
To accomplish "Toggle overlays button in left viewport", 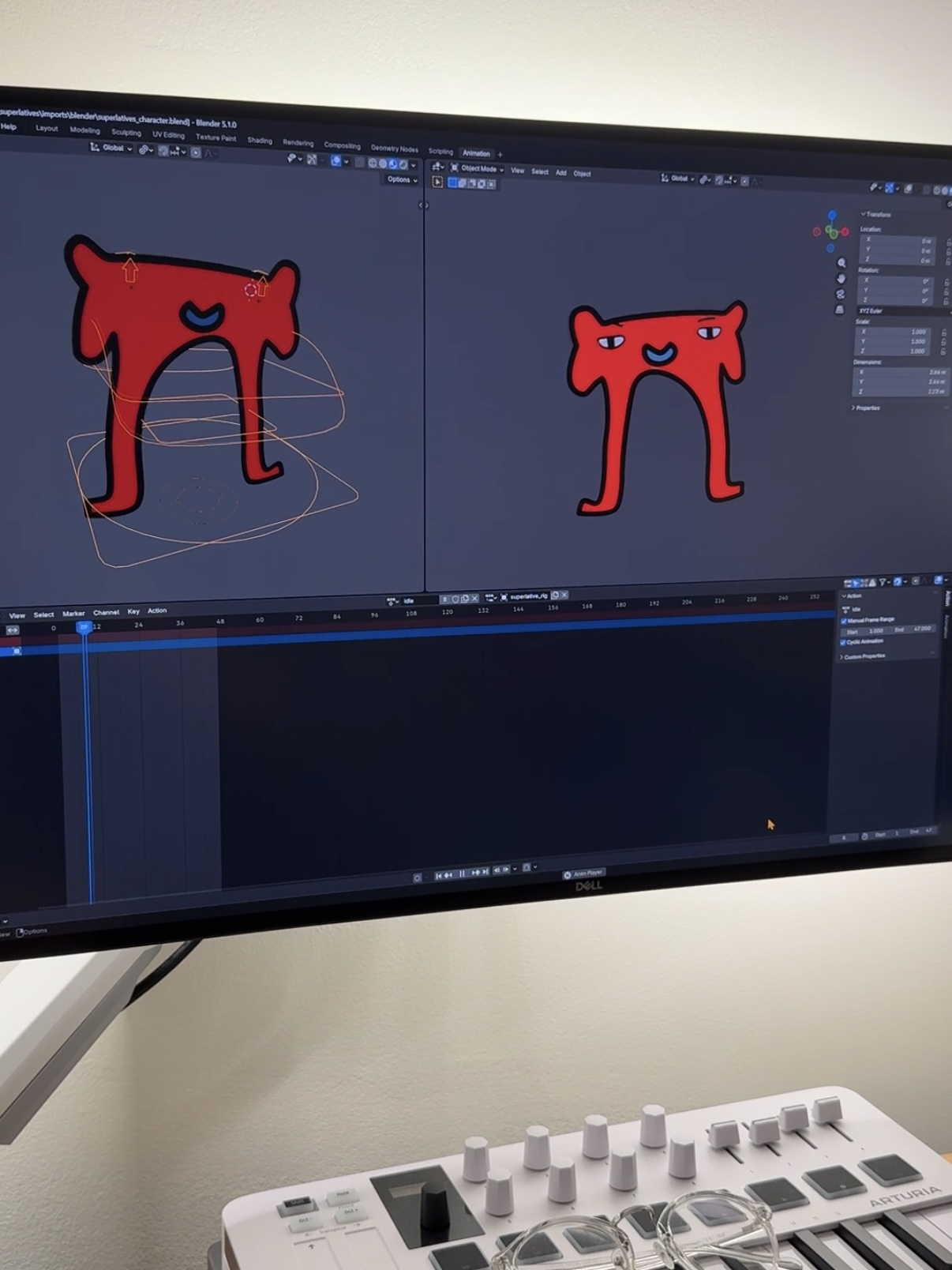I will coord(336,161).
